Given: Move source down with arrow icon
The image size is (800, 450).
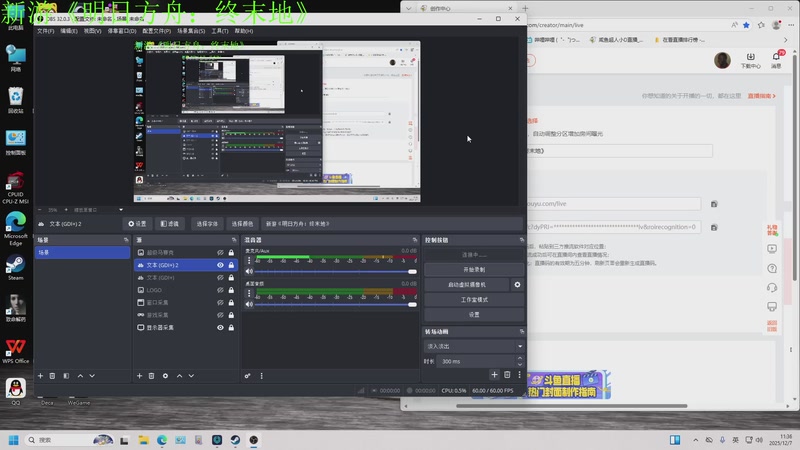Looking at the screenshot, I should (191, 376).
